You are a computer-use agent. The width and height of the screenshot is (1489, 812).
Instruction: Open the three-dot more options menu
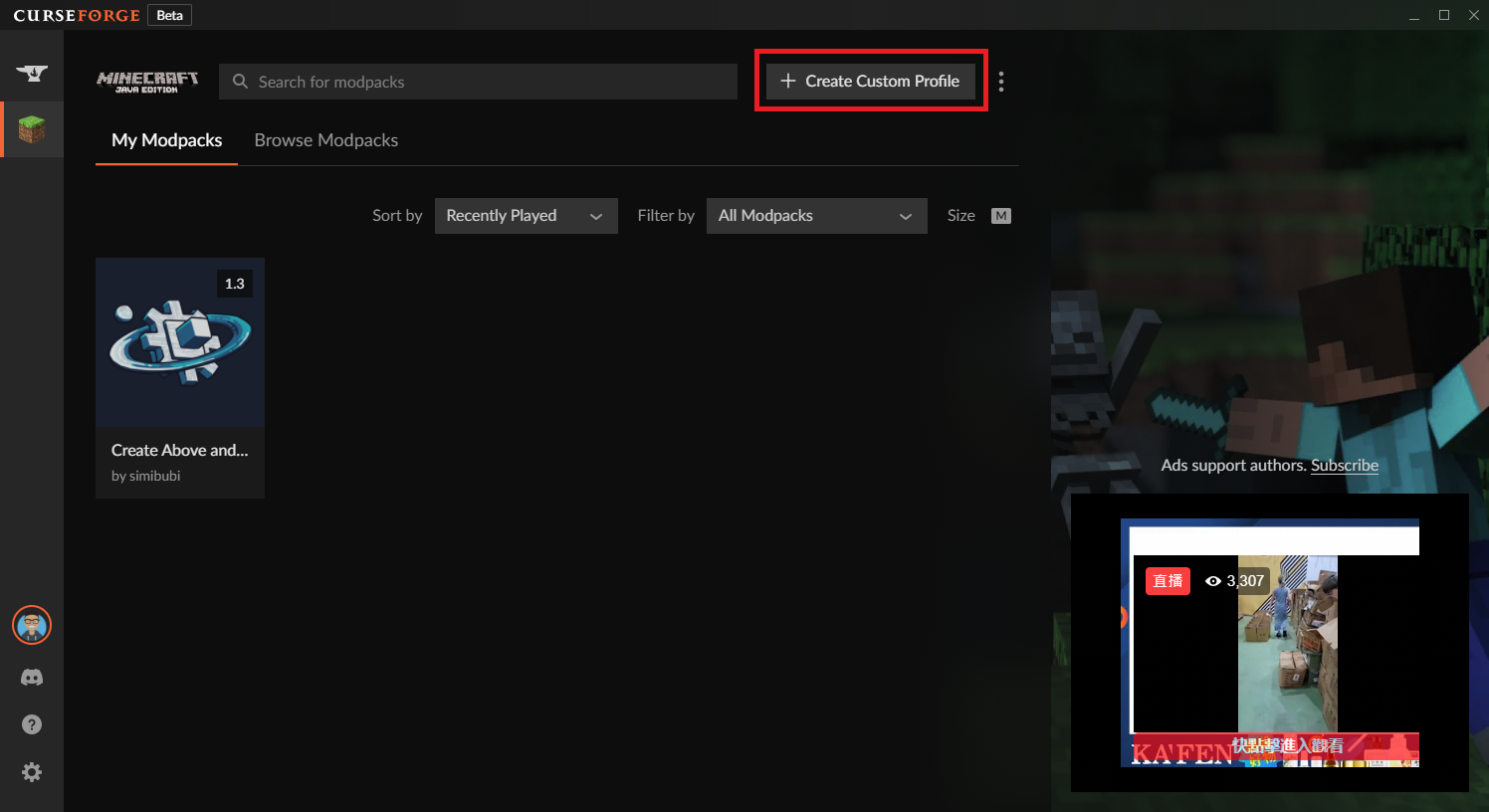(x=1001, y=82)
